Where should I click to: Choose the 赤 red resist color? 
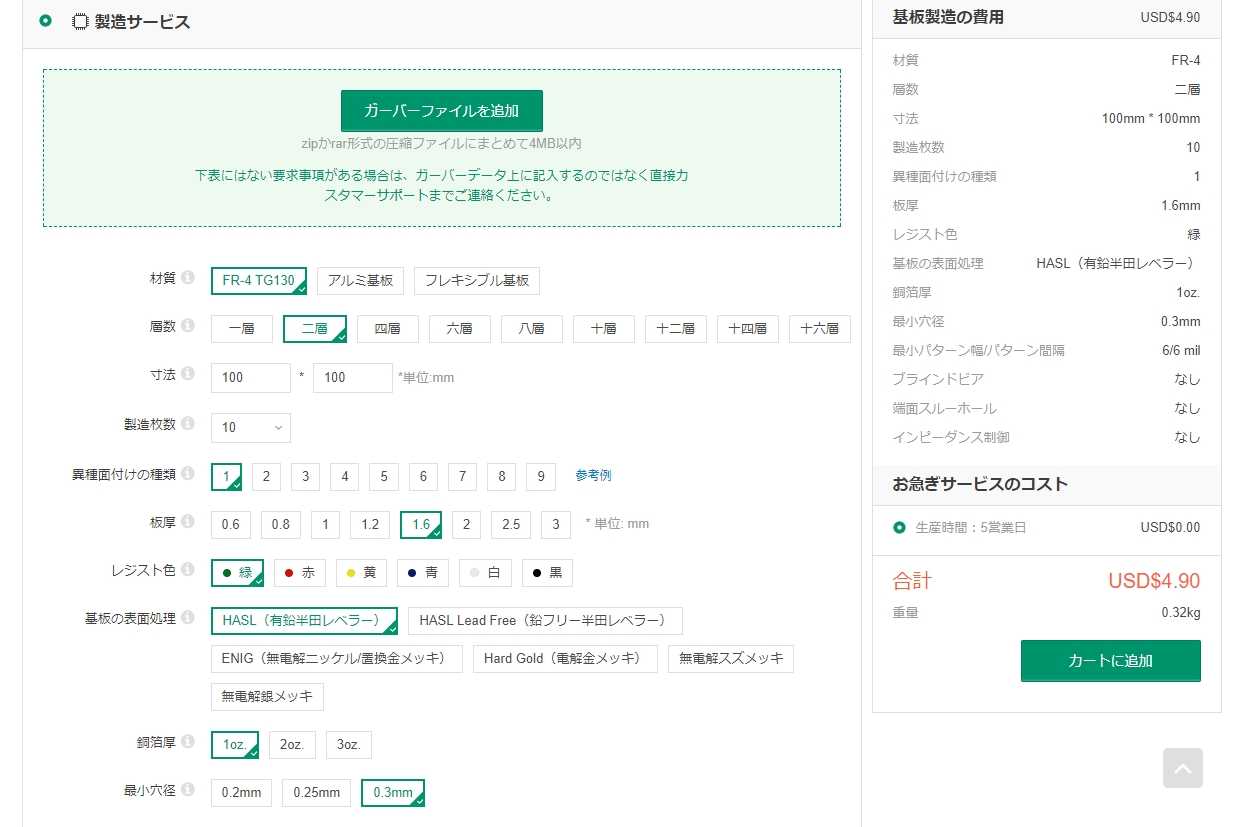coord(299,573)
